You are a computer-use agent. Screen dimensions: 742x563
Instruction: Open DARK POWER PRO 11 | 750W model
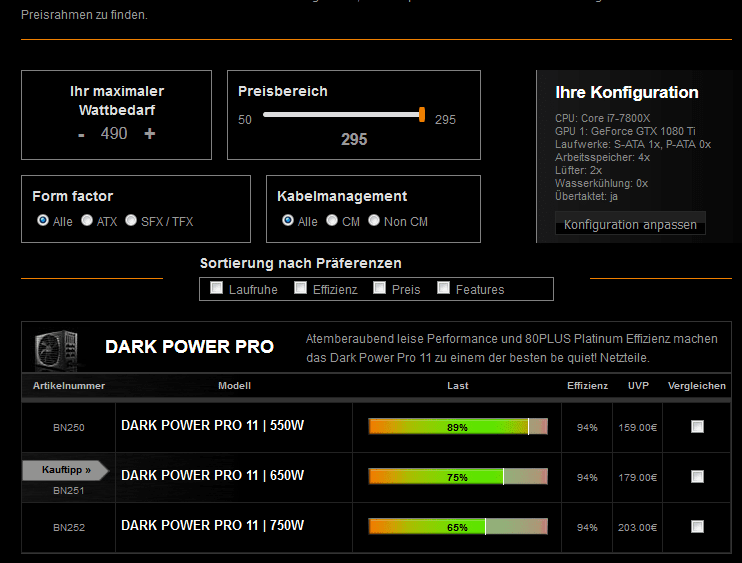[x=212, y=525]
